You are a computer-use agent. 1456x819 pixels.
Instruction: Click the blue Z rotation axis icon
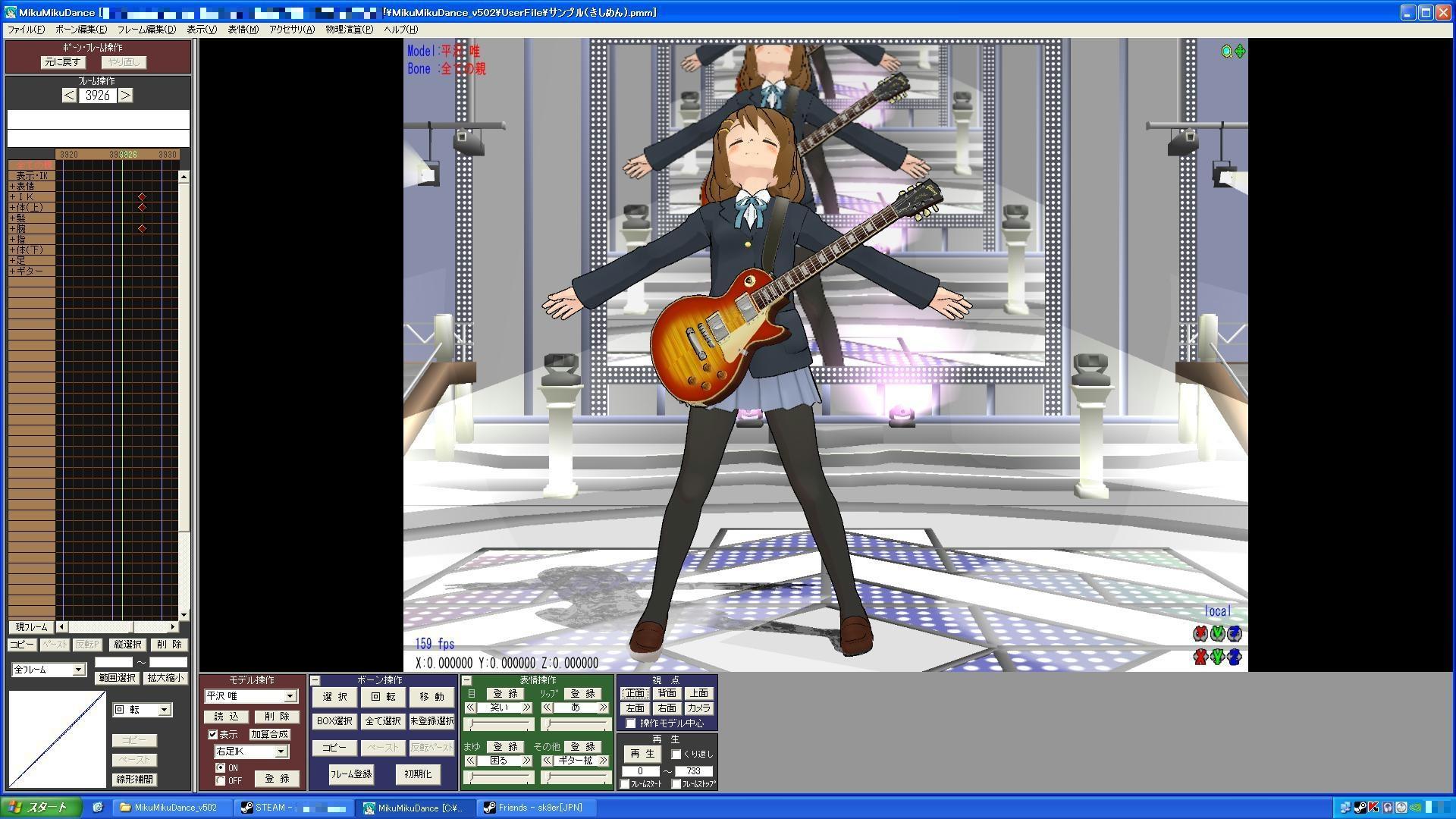point(1235,633)
